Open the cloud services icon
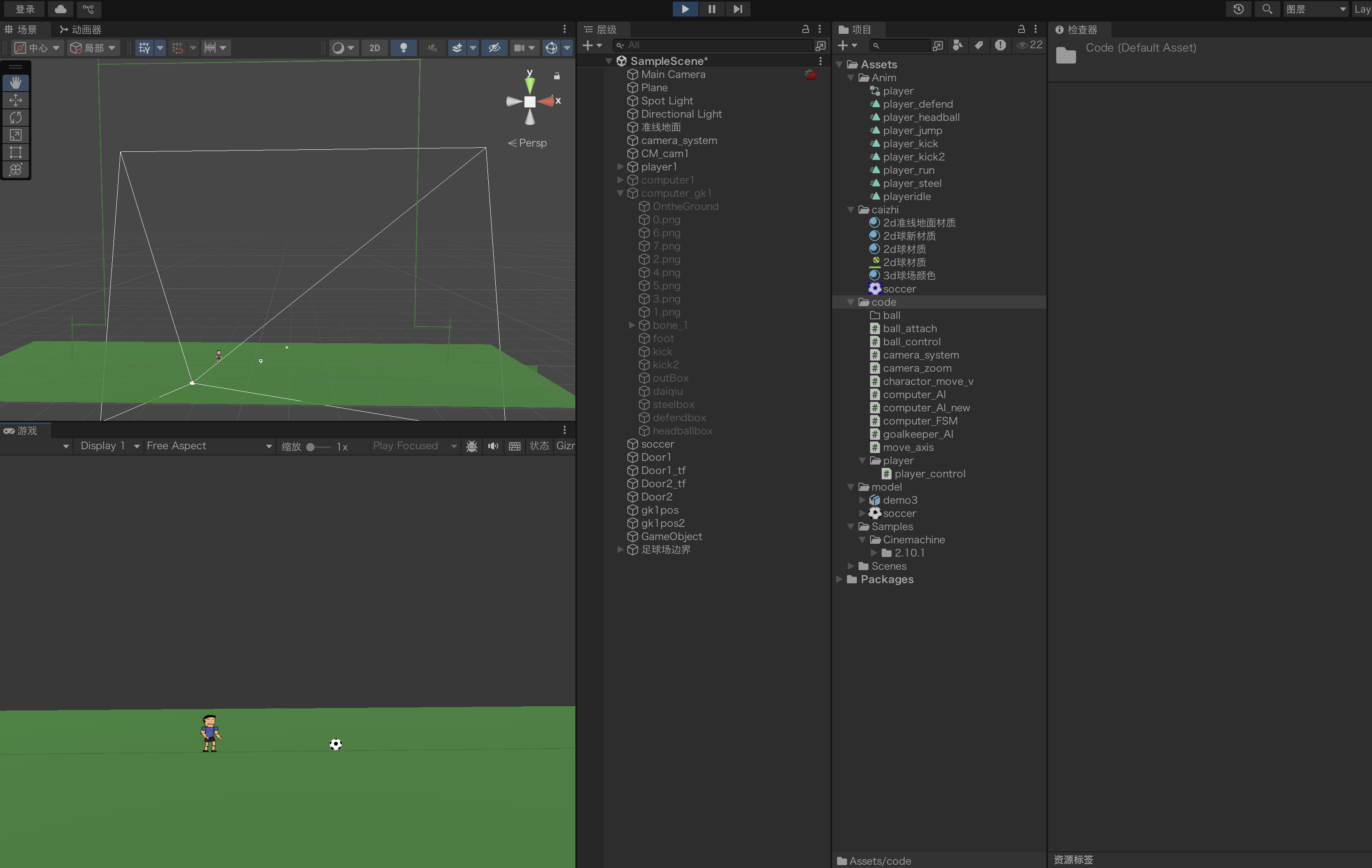 coord(60,9)
